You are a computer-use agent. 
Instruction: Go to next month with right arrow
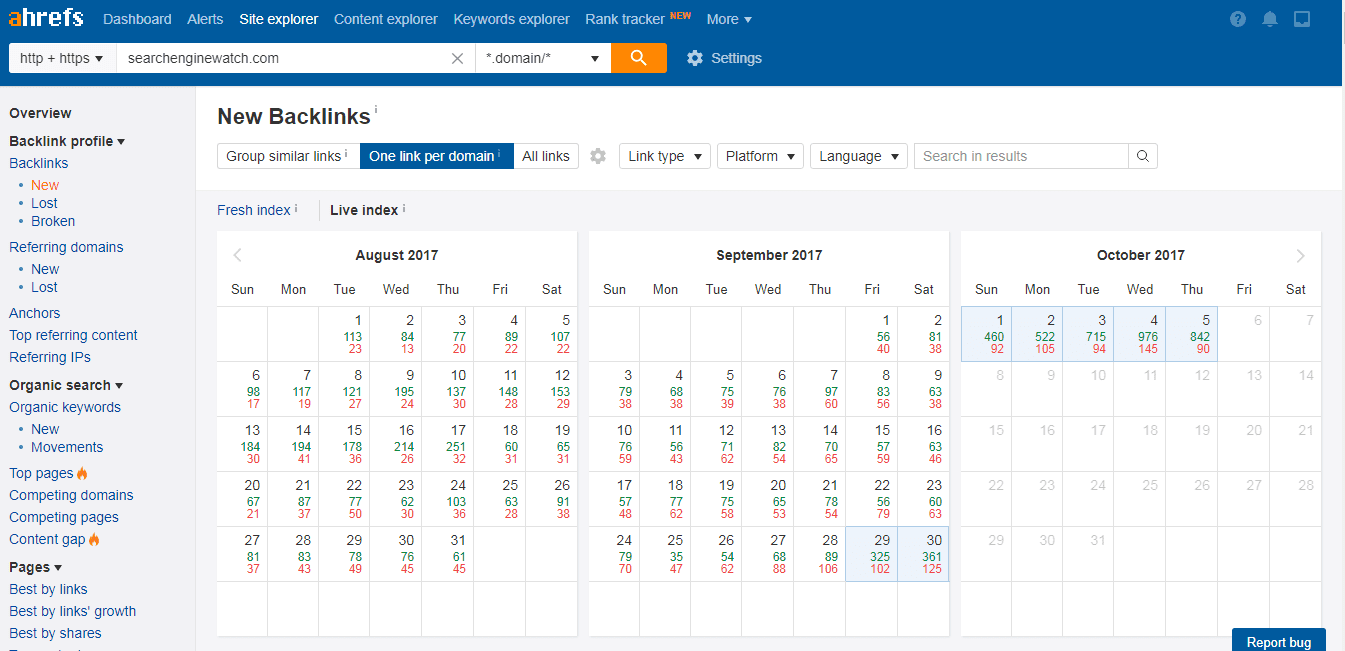pos(1300,255)
